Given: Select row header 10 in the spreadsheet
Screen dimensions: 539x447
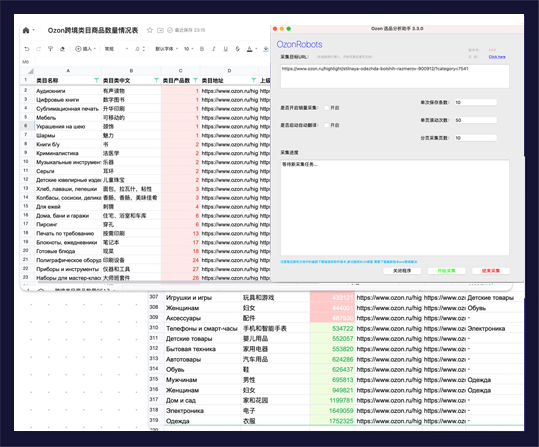Looking at the screenshot, I should point(26,162).
